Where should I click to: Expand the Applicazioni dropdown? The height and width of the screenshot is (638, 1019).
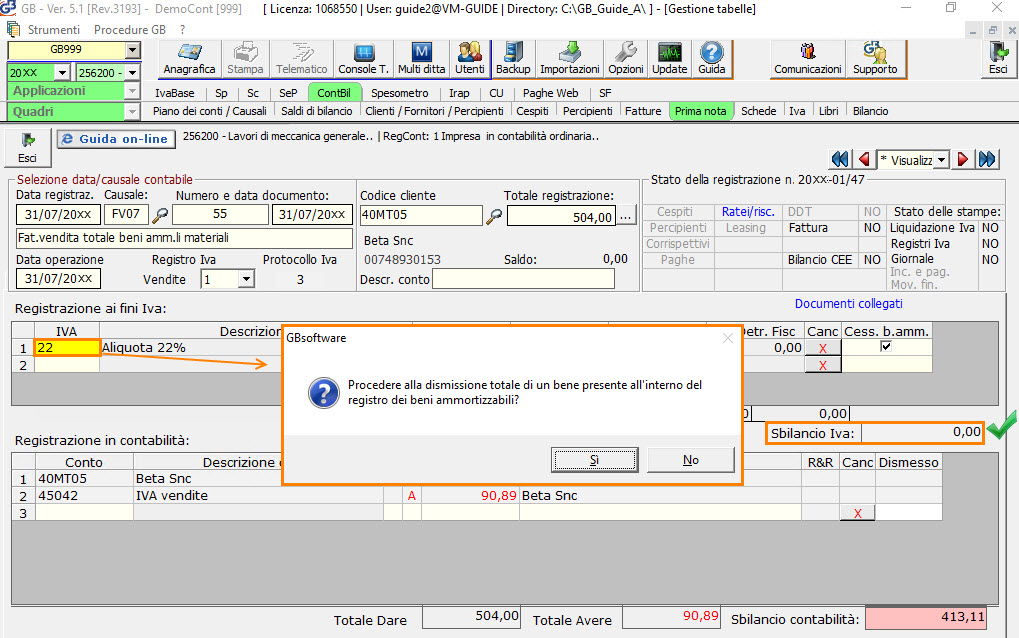tap(132, 91)
